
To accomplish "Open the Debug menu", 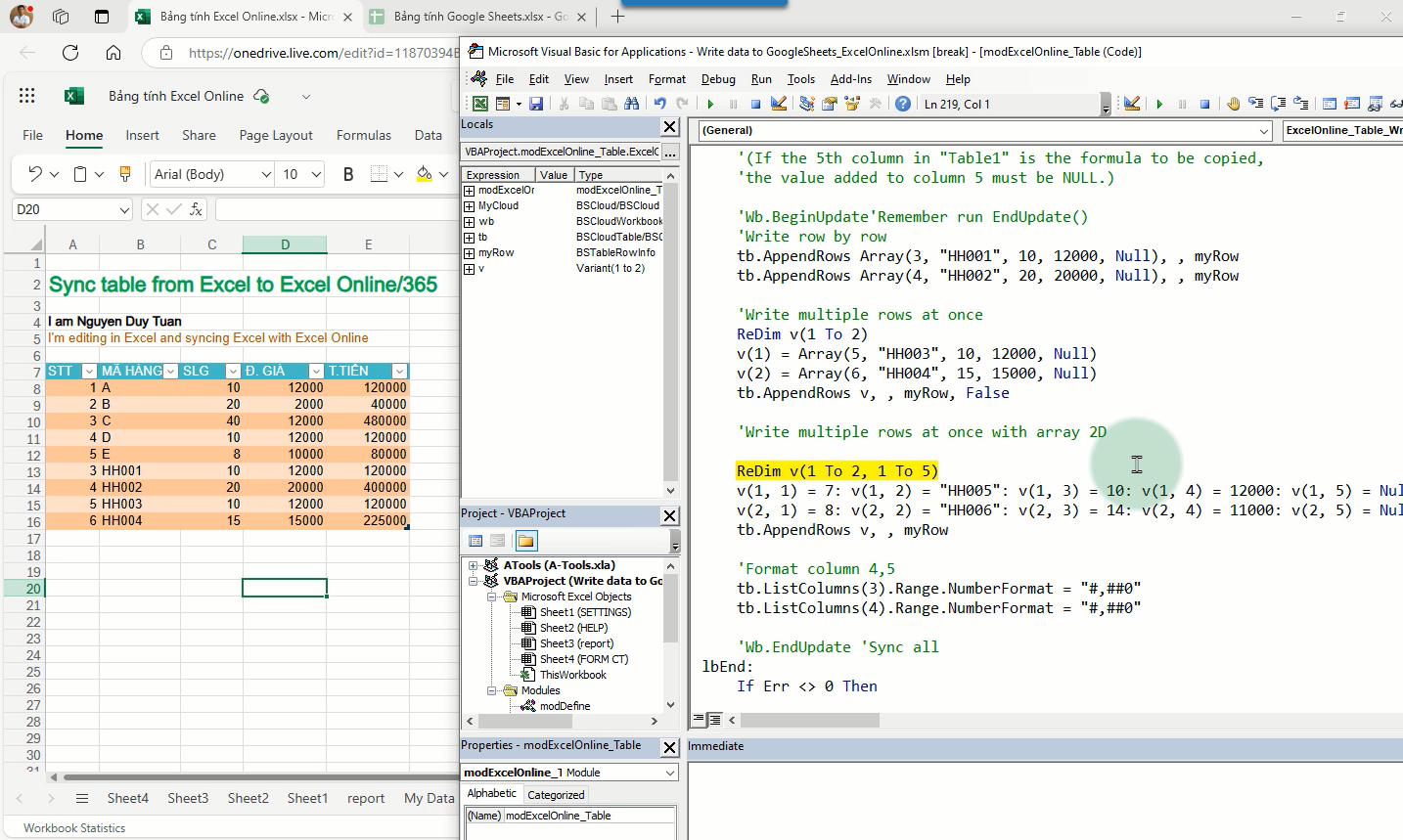I will tap(718, 79).
